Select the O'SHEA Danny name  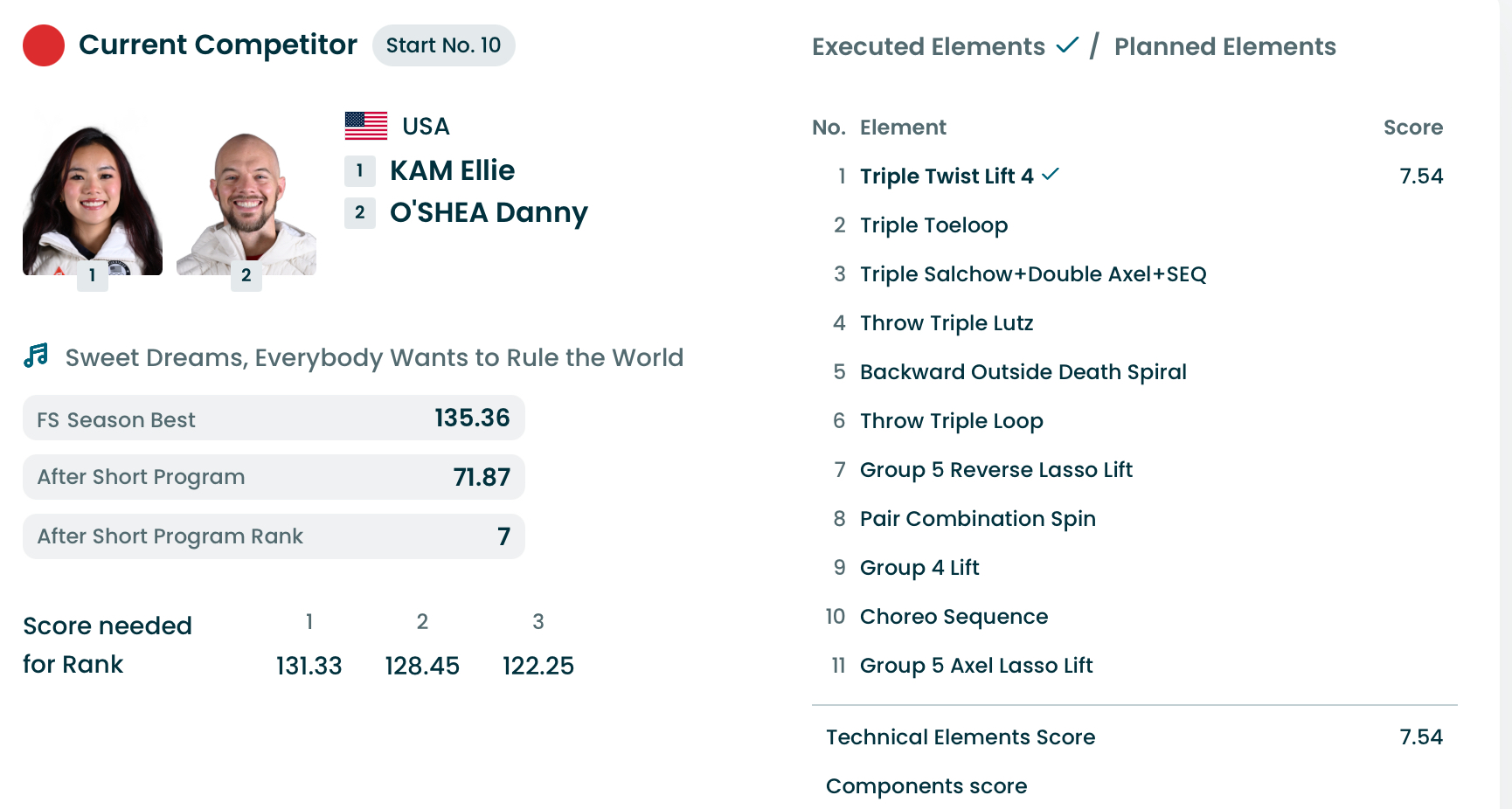click(x=489, y=212)
